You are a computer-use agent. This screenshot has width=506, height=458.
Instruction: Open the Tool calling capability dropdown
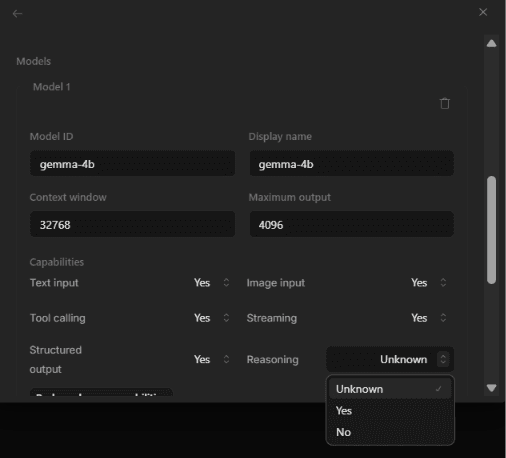(x=212, y=318)
